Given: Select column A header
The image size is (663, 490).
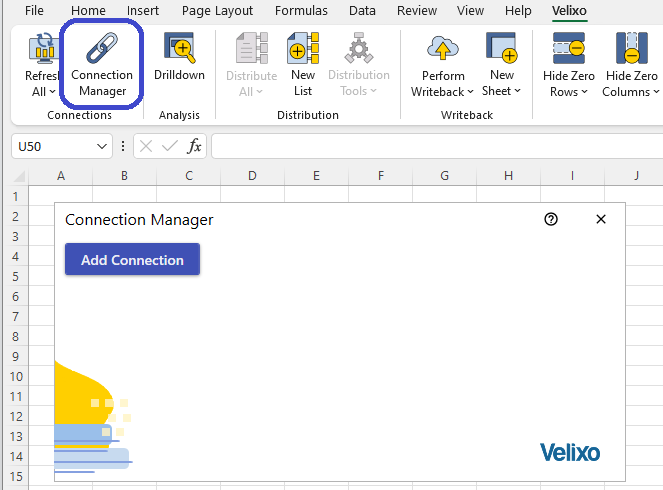Looking at the screenshot, I should 61,175.
